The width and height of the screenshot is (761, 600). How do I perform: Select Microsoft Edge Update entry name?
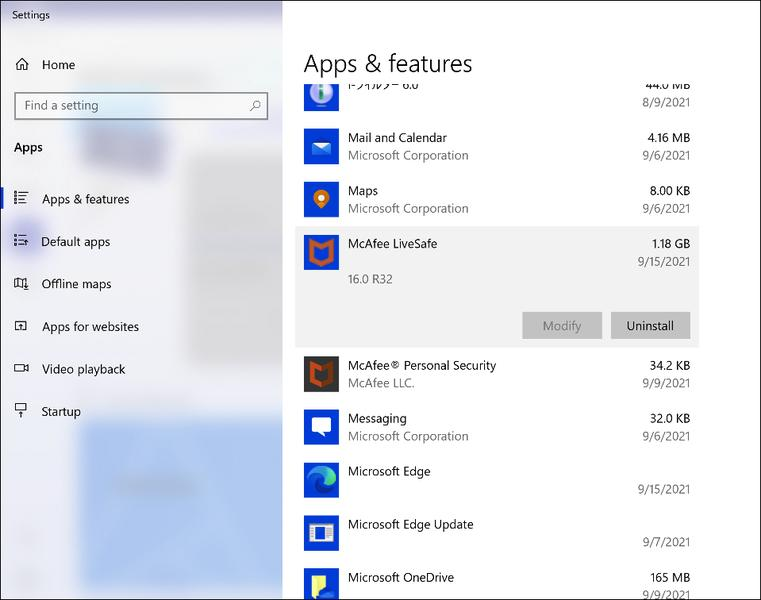coord(411,524)
